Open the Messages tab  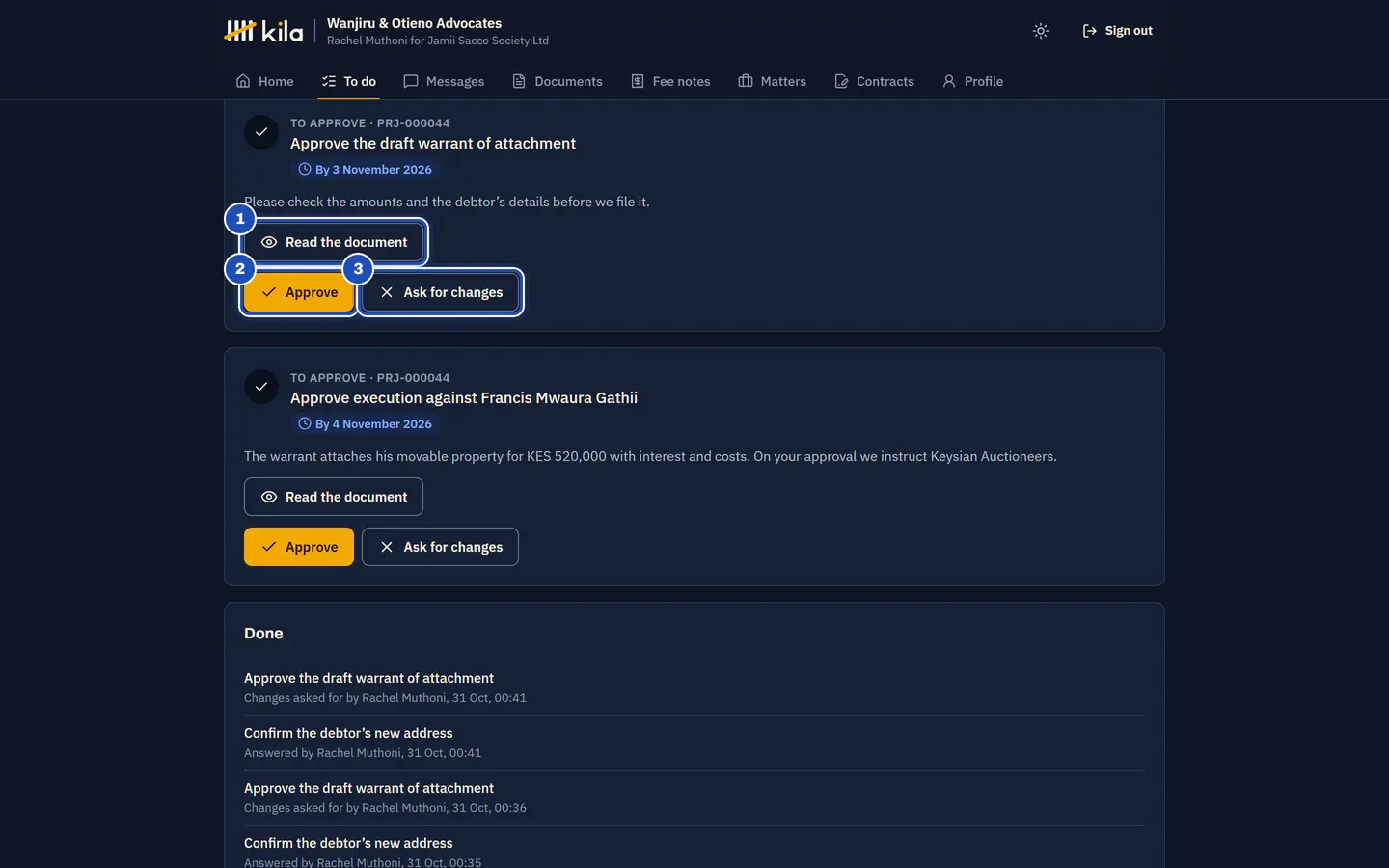click(x=444, y=81)
